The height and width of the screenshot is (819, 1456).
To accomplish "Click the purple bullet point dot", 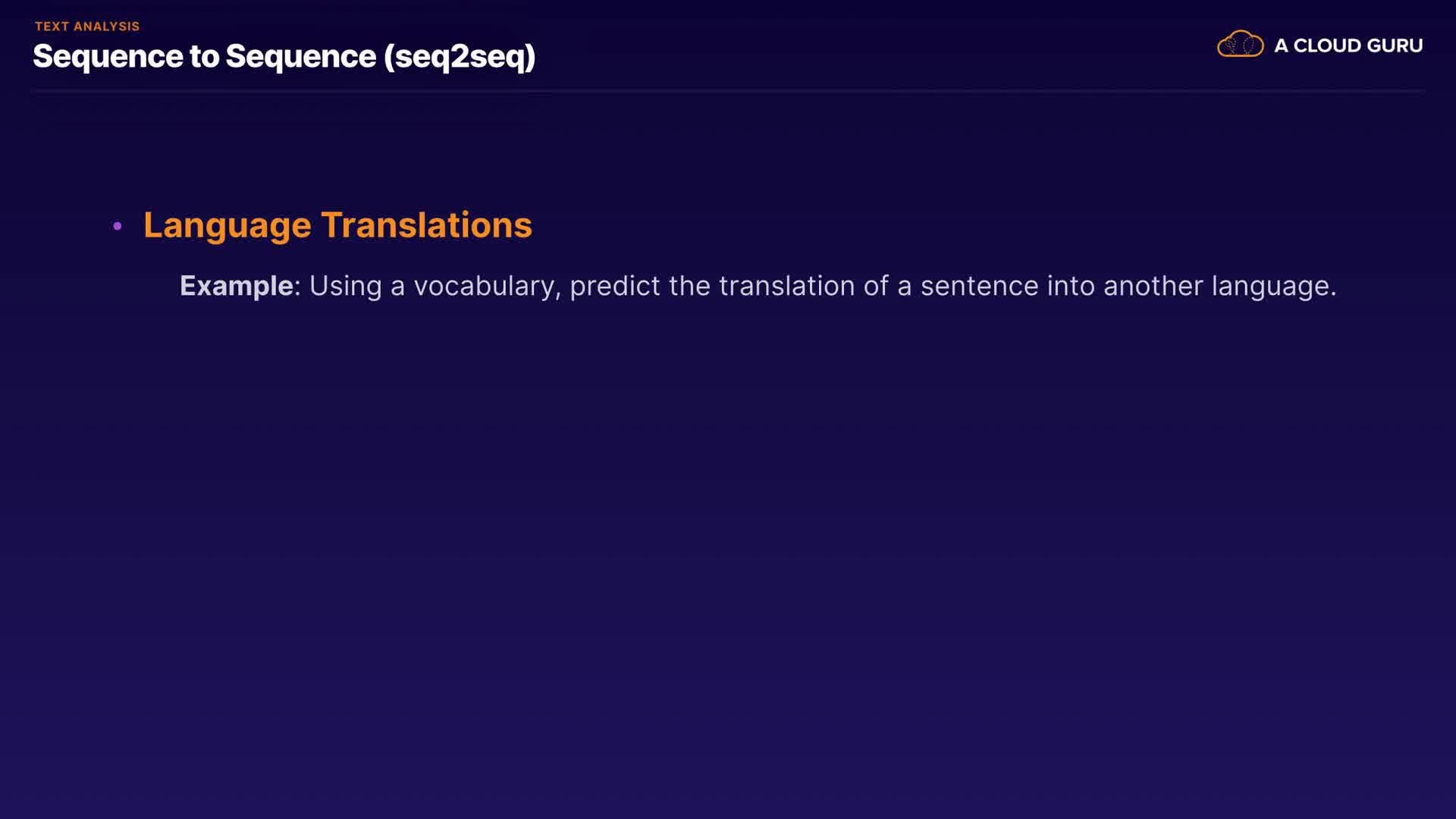I will pyautogui.click(x=118, y=226).
